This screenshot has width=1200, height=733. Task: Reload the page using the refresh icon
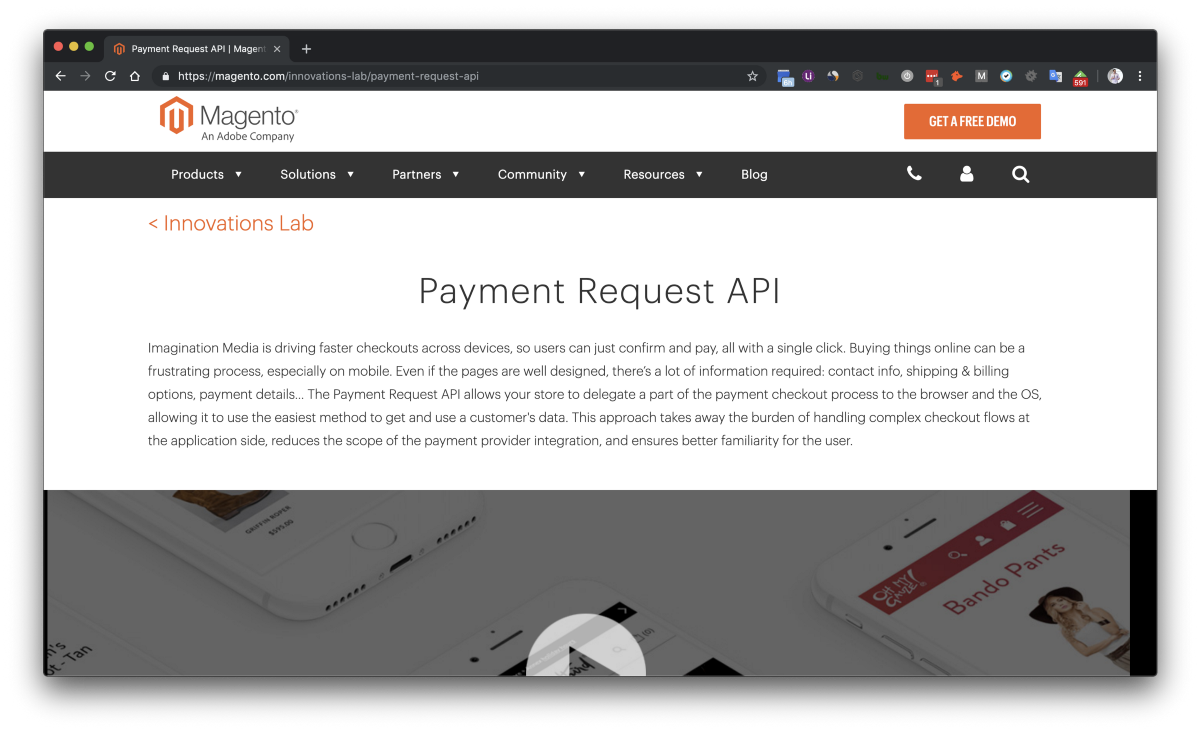click(x=110, y=76)
